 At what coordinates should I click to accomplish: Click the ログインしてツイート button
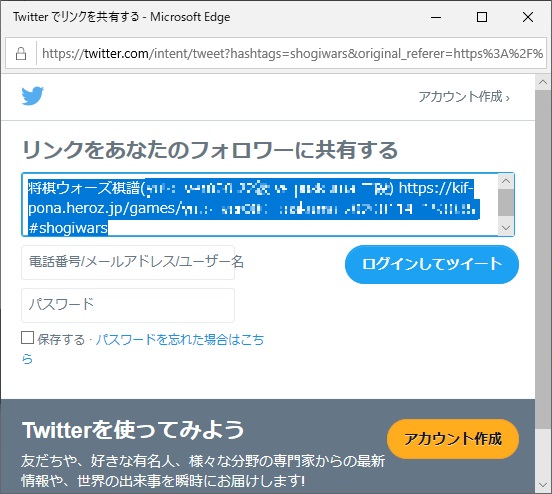[432, 264]
